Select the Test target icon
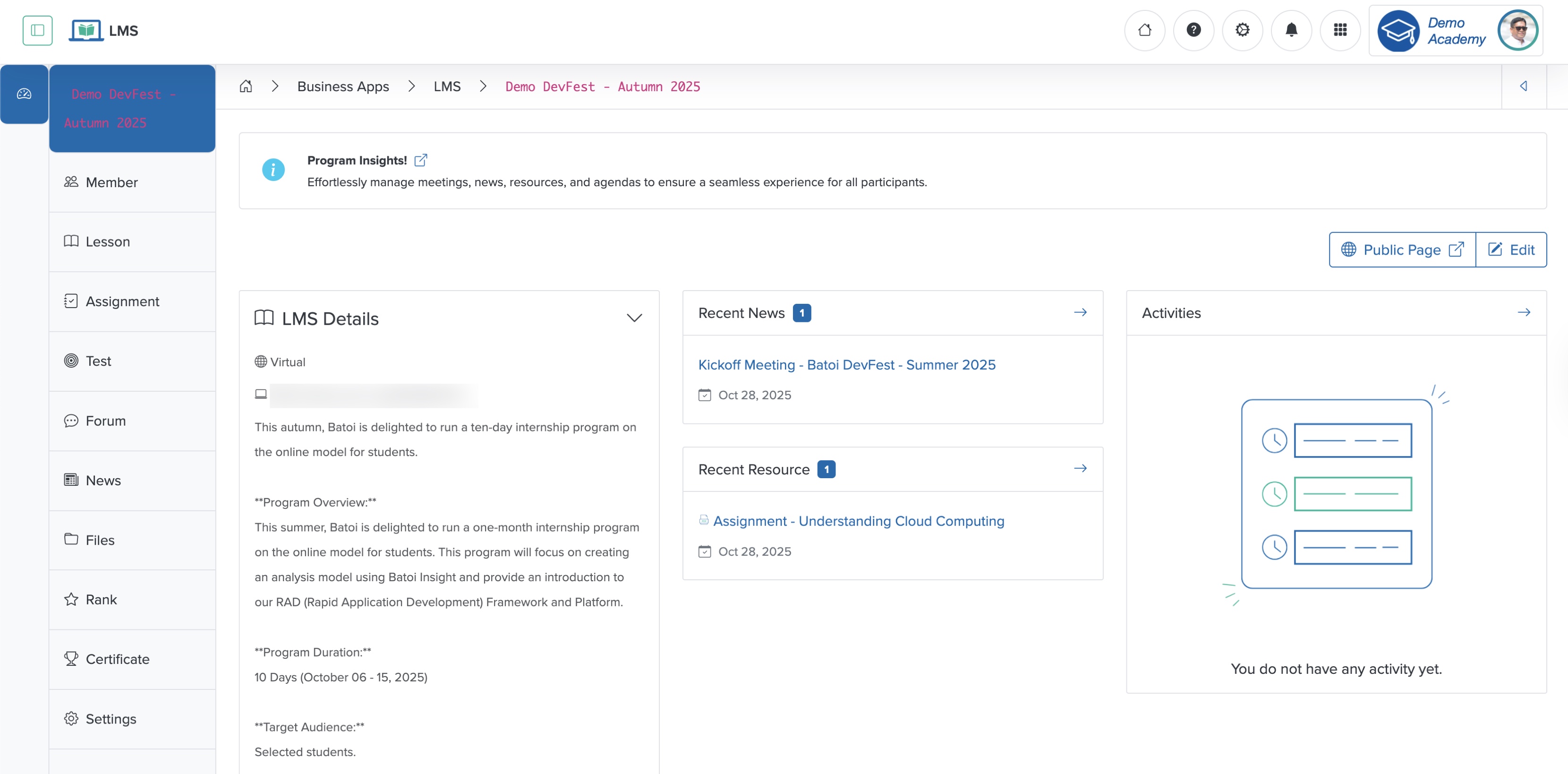 (x=71, y=361)
